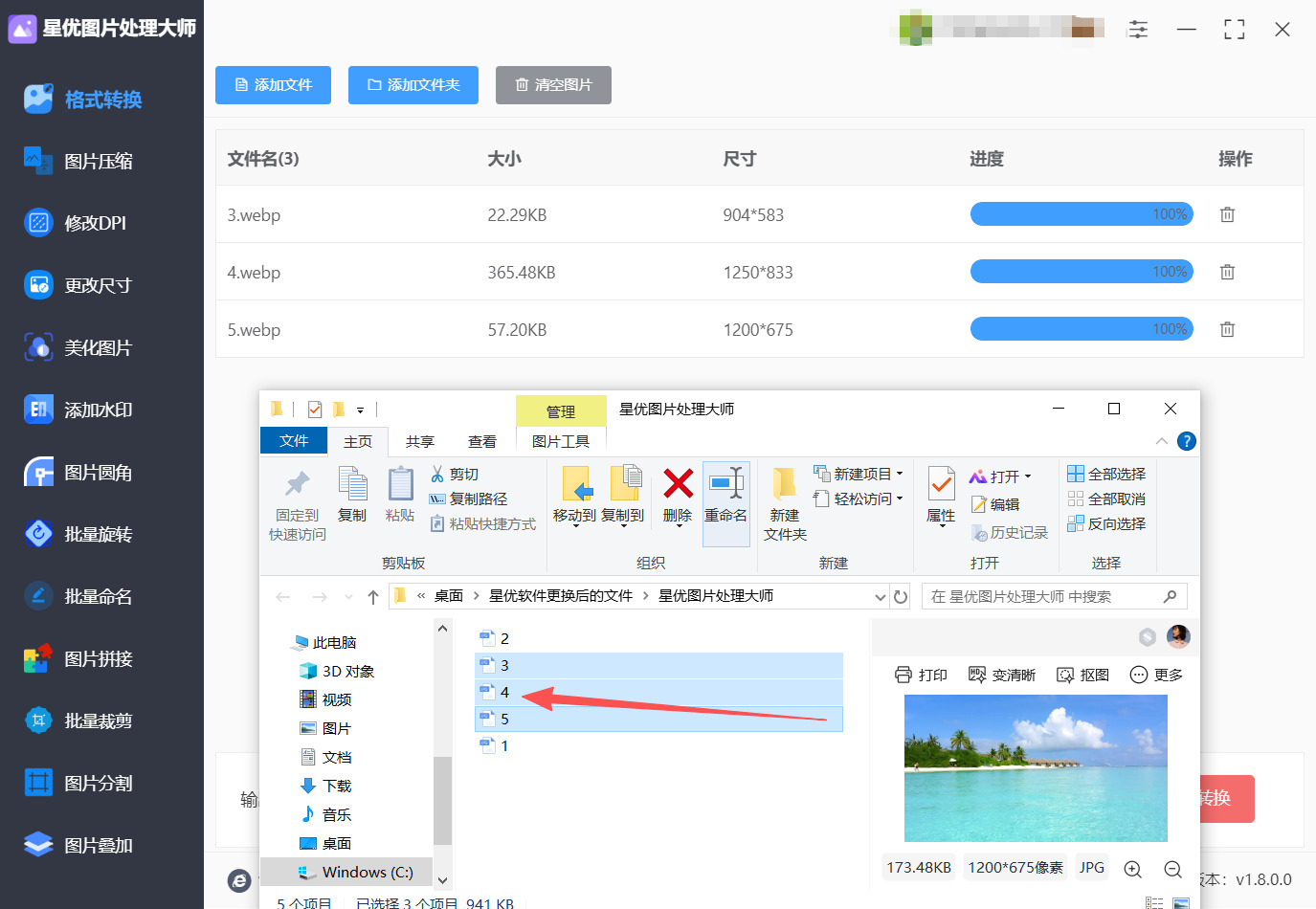Click 添加文件夹 button
The image size is (1316, 909).
click(413, 85)
